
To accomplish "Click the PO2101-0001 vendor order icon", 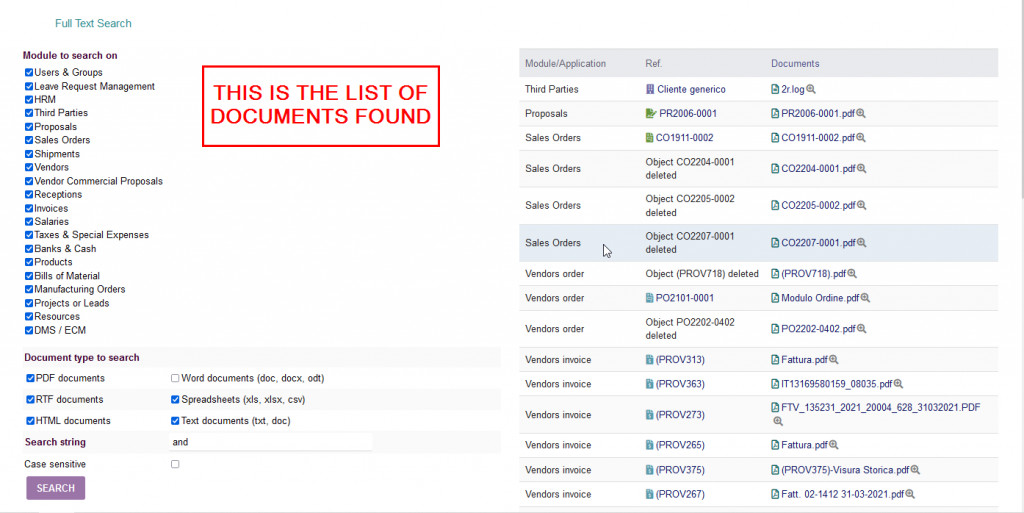I will pyautogui.click(x=650, y=298).
